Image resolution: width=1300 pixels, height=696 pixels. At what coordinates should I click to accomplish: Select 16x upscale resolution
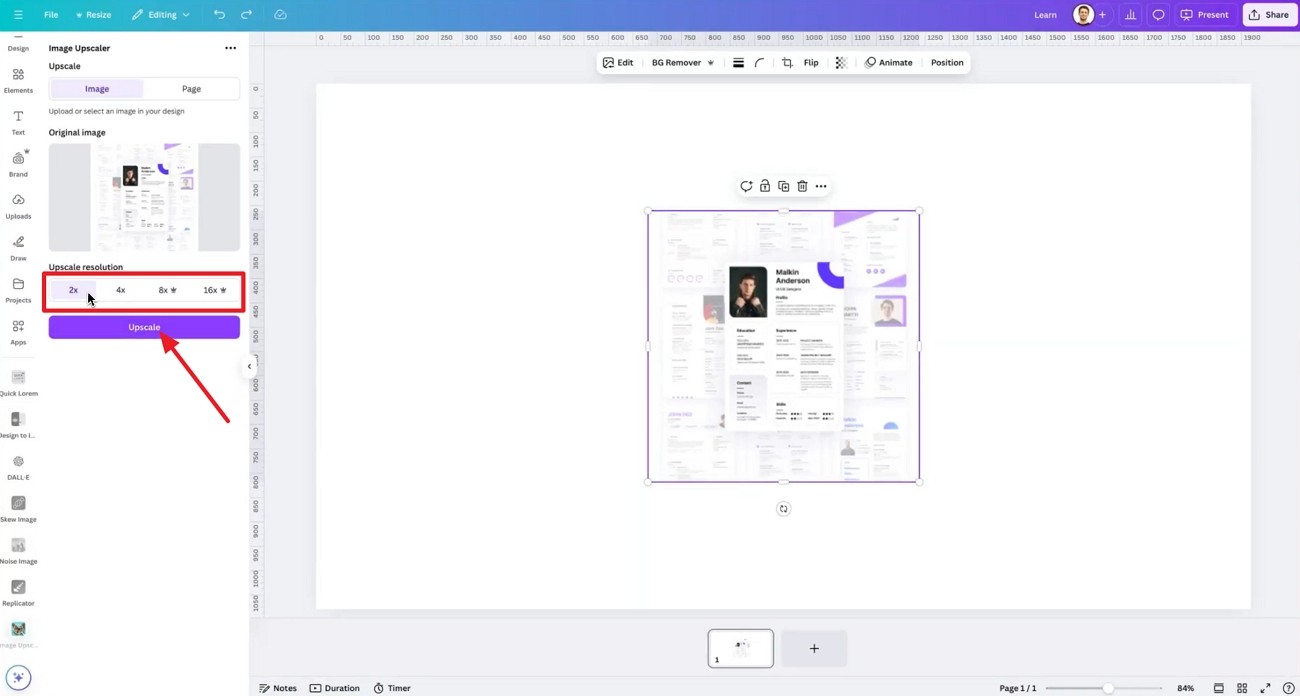pyautogui.click(x=214, y=290)
